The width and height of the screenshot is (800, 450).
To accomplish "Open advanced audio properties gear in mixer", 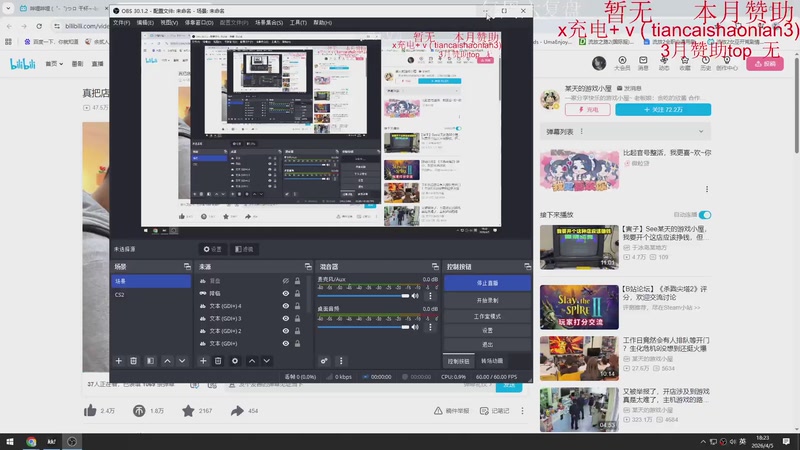I will click(x=324, y=361).
